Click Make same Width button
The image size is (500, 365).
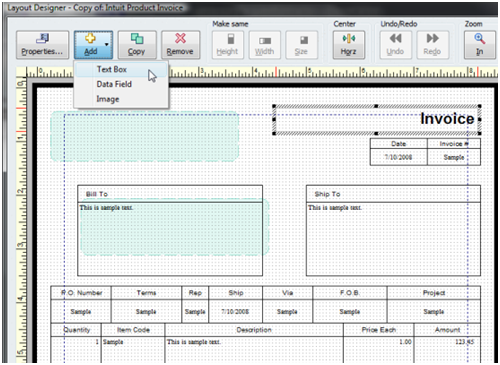point(265,45)
